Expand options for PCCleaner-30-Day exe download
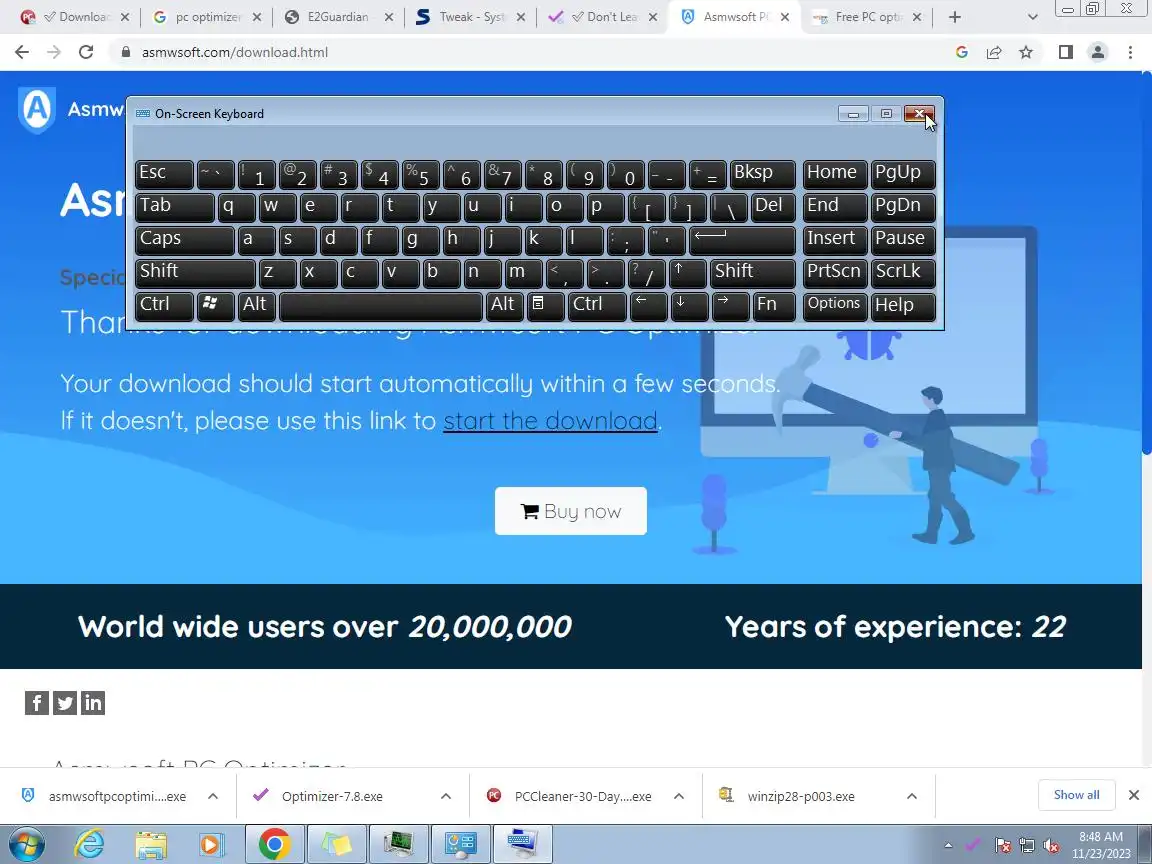Screen dimensions: 1152x864 point(679,796)
